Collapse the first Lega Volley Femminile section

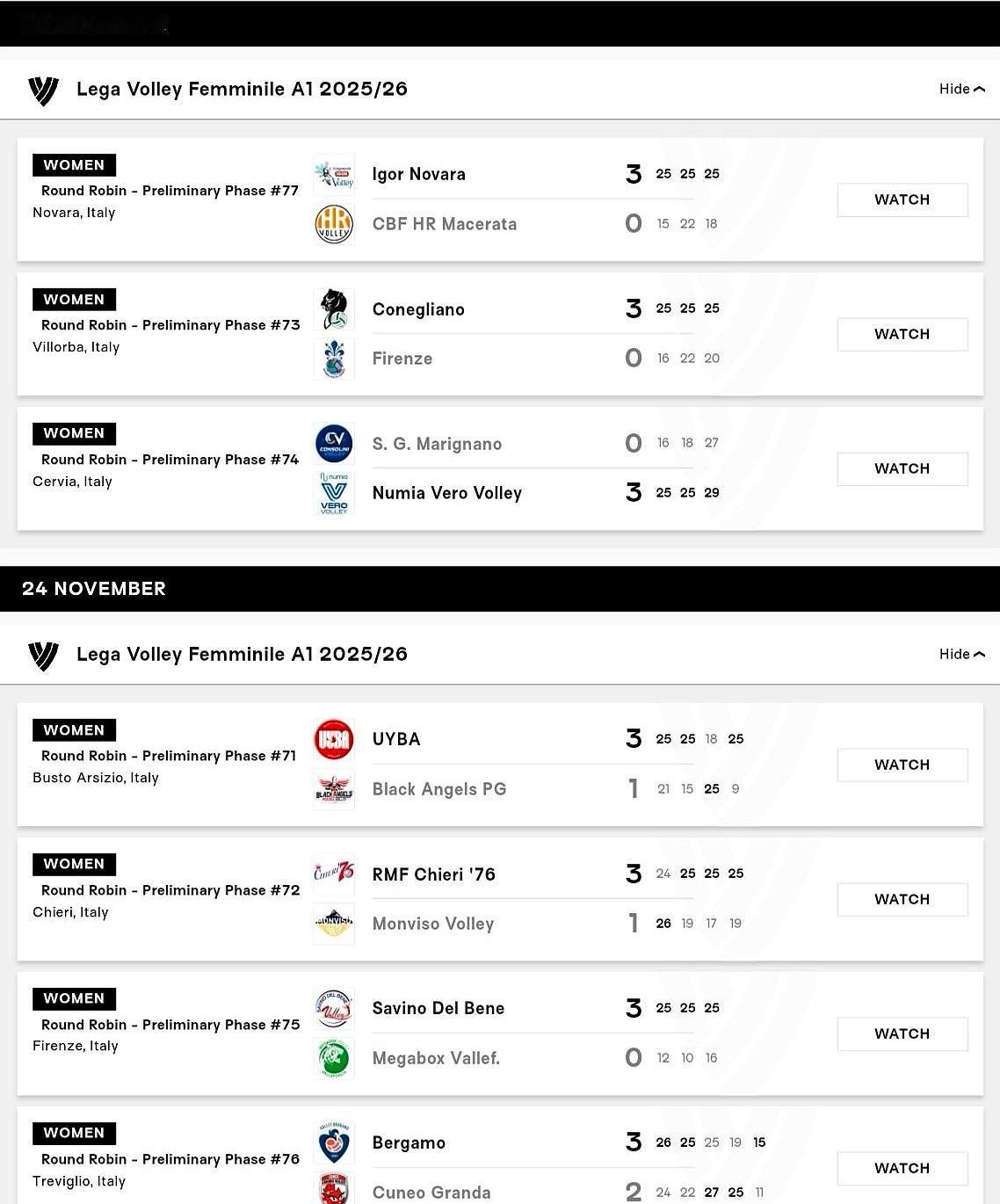point(961,89)
